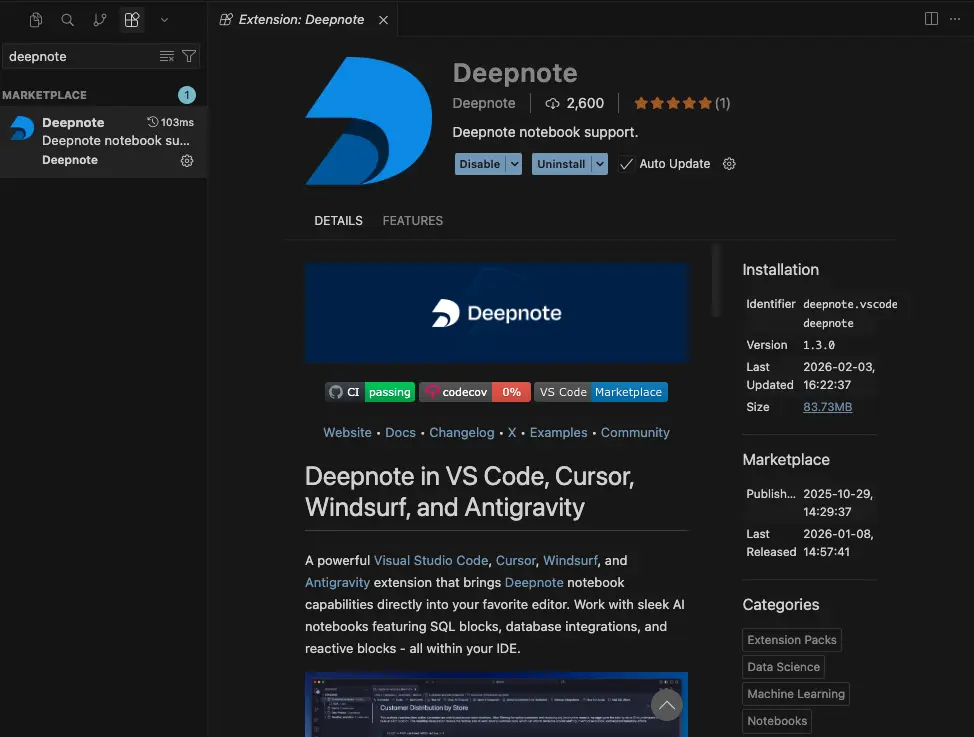Clear the extension search input icon
974x737 pixels.
[x=166, y=56]
